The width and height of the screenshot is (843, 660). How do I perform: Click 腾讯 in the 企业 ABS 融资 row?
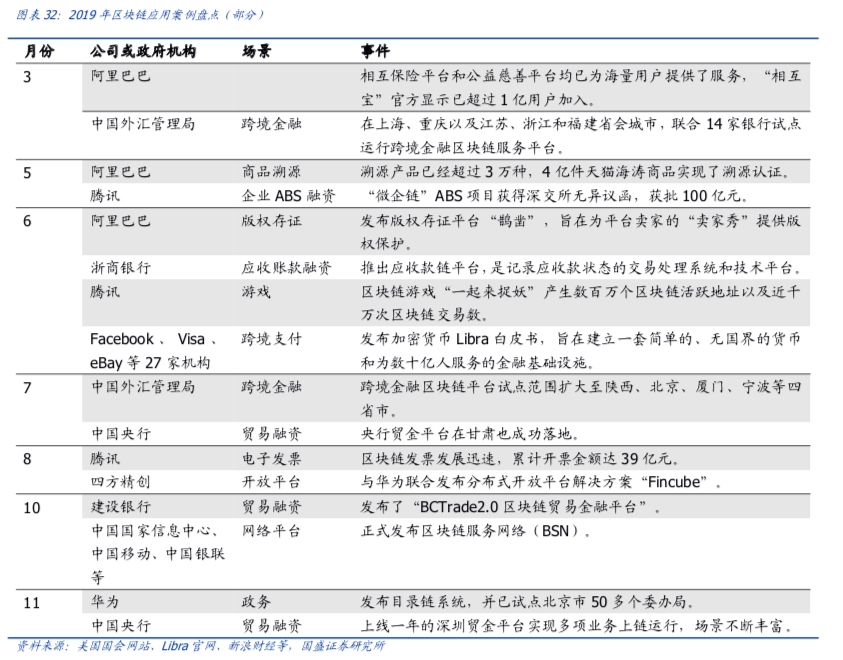click(x=105, y=196)
